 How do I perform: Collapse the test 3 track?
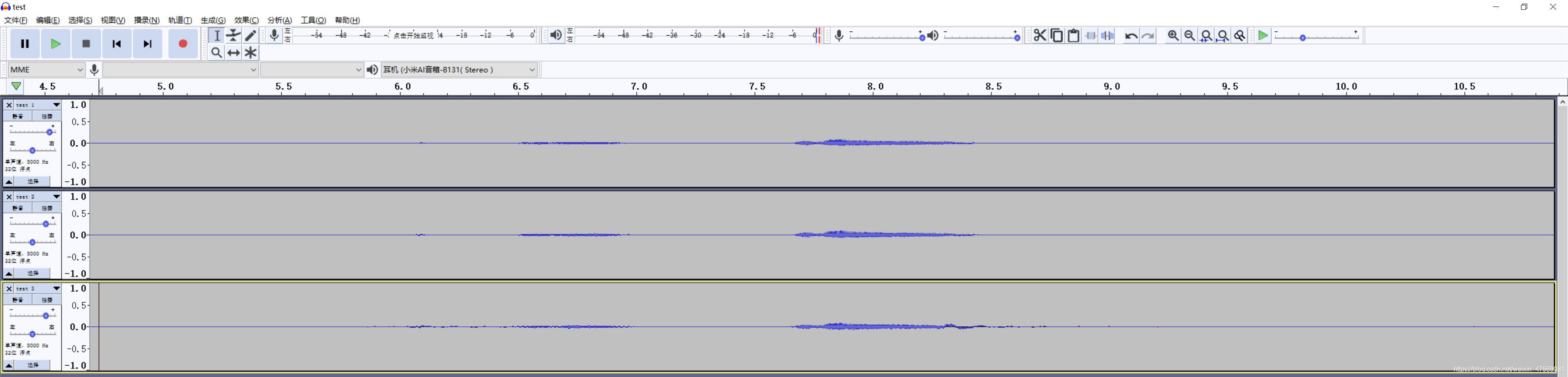[x=9, y=365]
